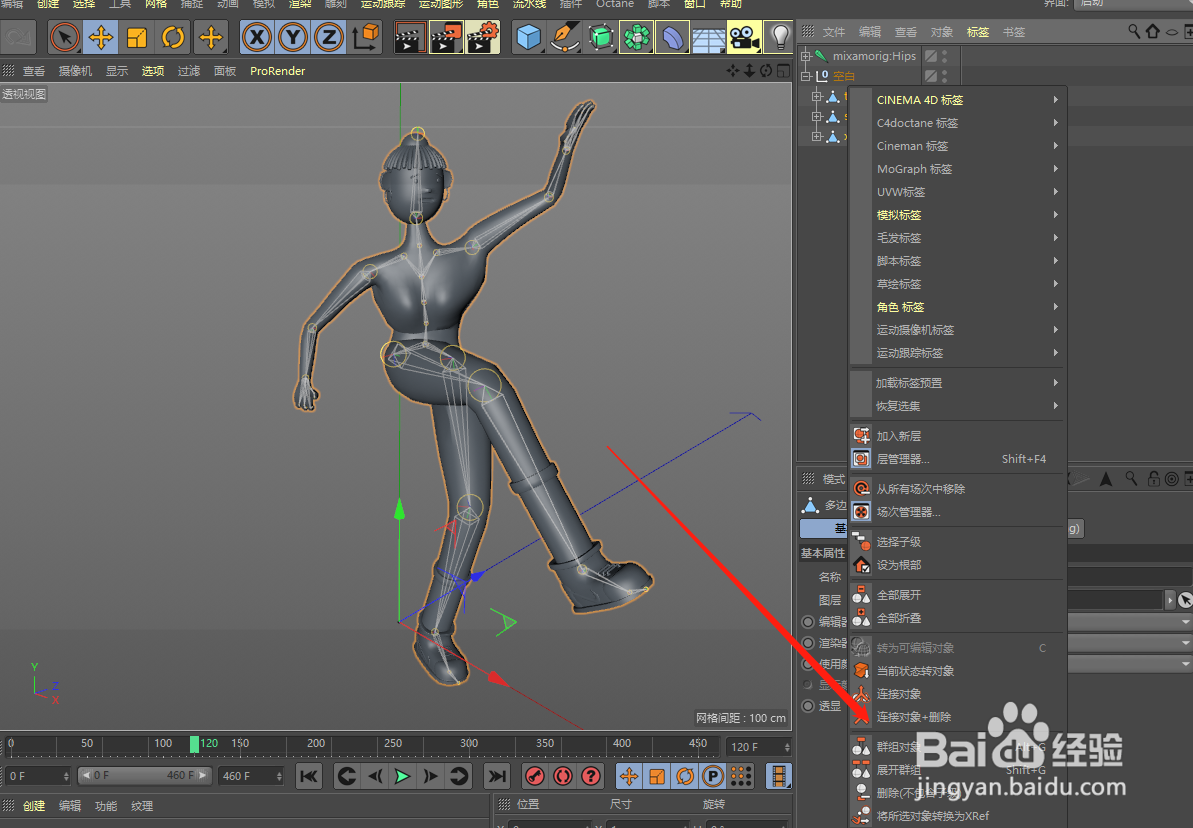Render the active view clapperboard icon
The width and height of the screenshot is (1193, 828).
point(409,37)
